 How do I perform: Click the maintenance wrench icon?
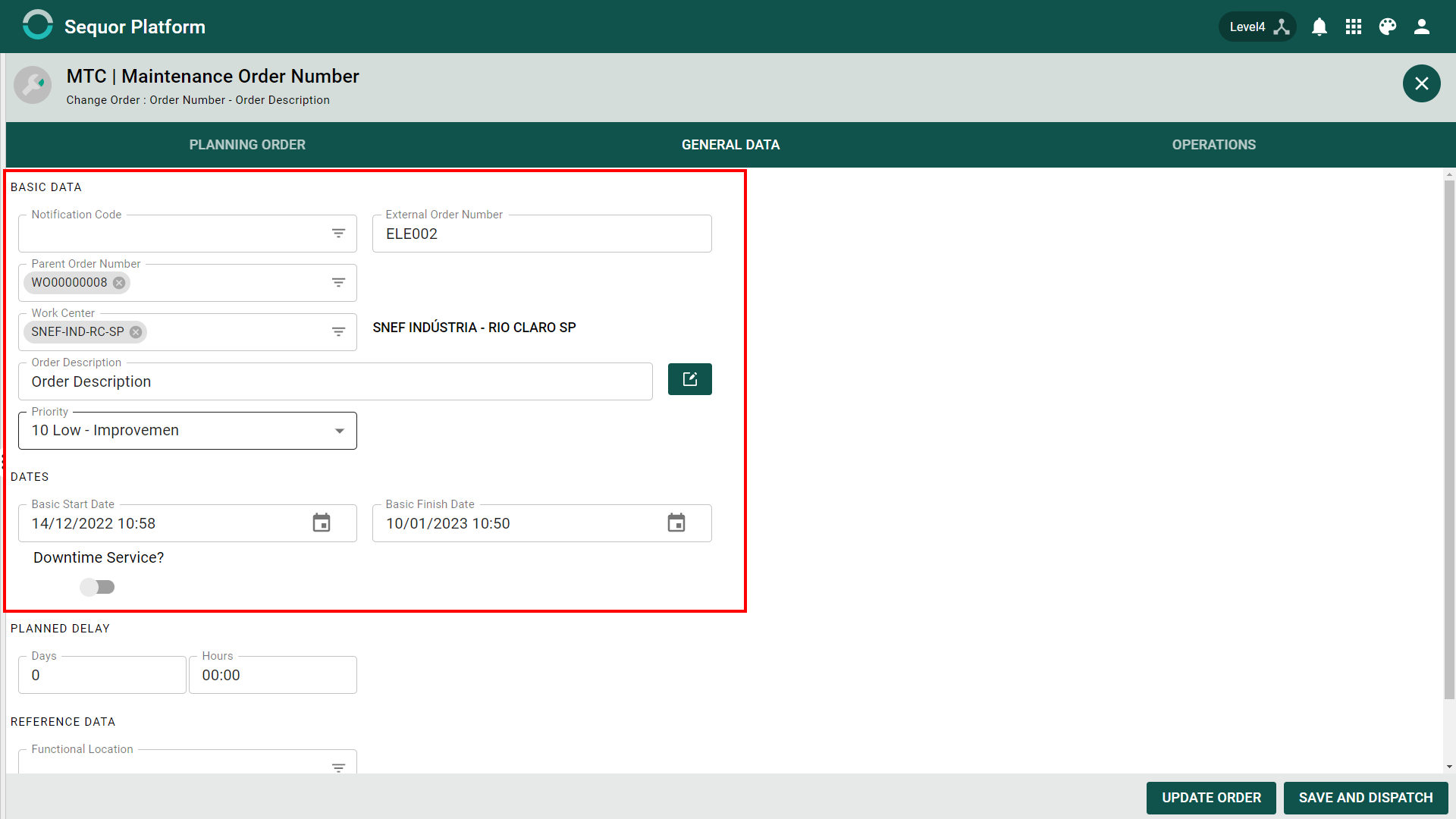[33, 85]
